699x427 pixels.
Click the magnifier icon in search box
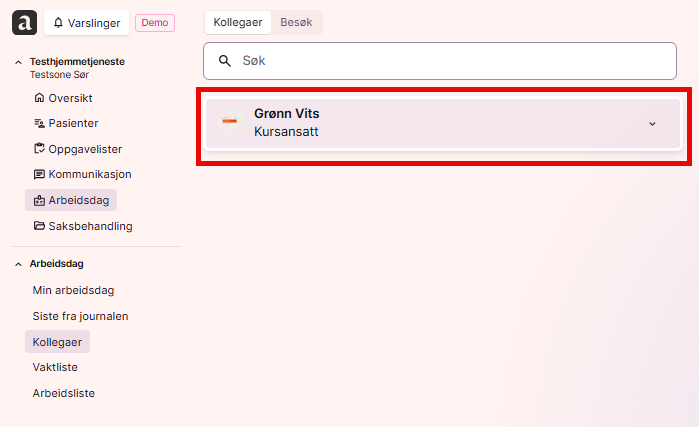pos(225,61)
